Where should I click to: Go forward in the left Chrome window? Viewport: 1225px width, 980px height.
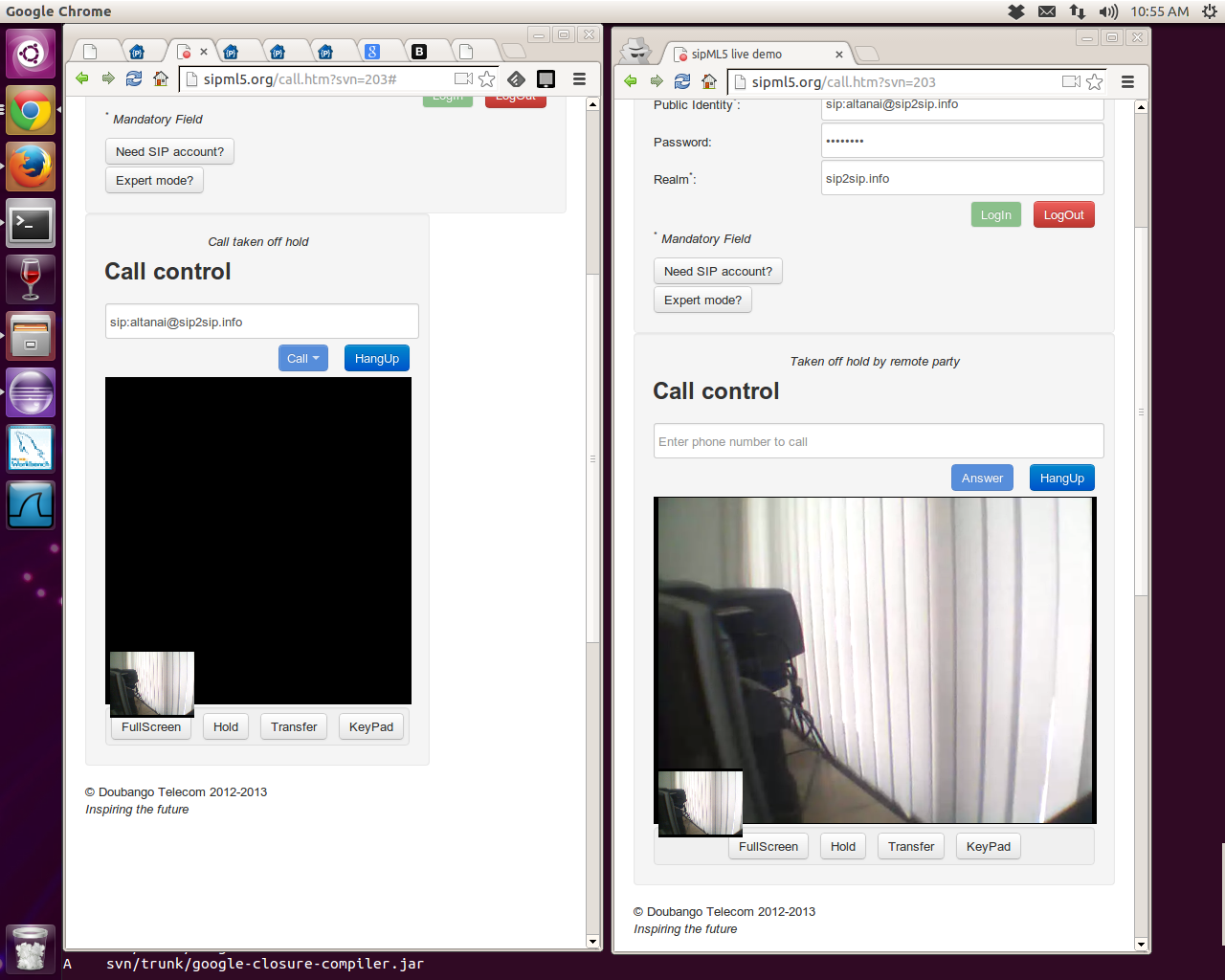tap(108, 78)
